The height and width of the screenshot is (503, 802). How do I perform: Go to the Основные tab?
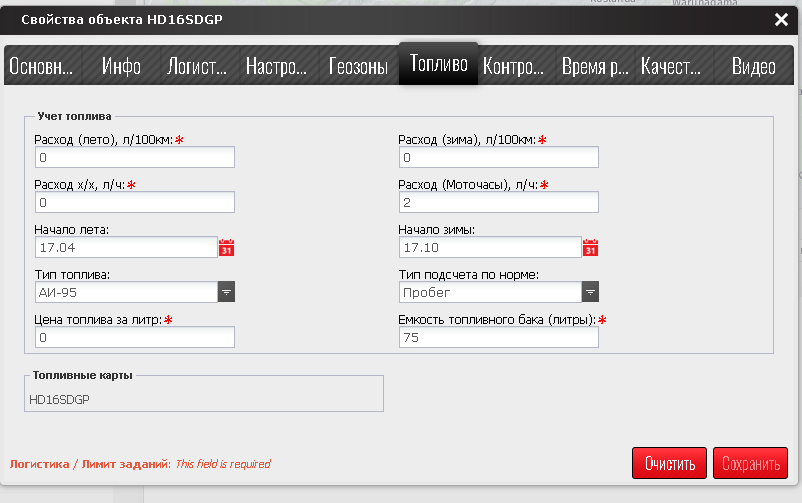click(x=42, y=67)
